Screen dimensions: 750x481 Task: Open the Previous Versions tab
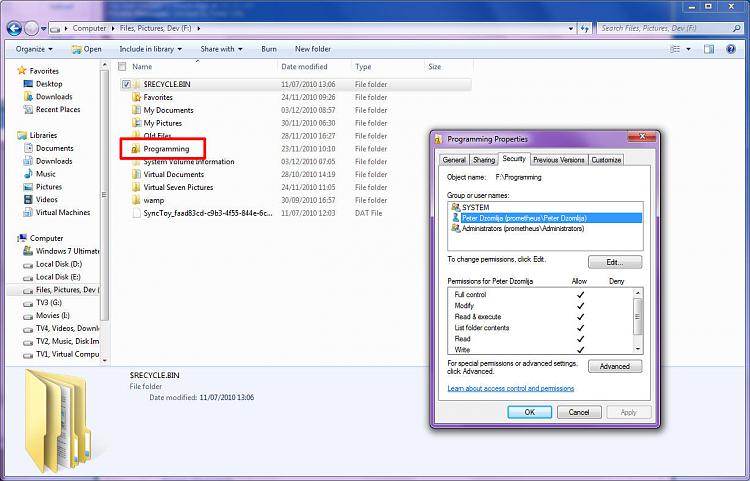tap(558, 160)
